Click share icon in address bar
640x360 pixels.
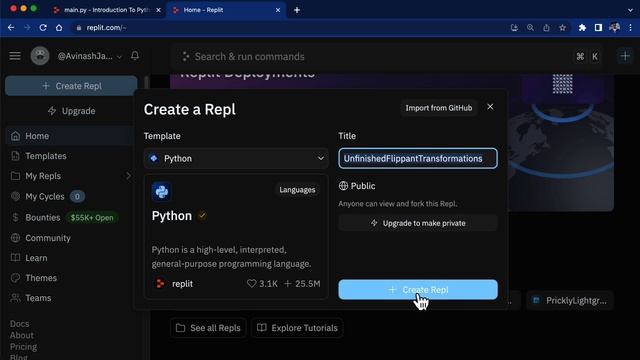click(x=546, y=28)
